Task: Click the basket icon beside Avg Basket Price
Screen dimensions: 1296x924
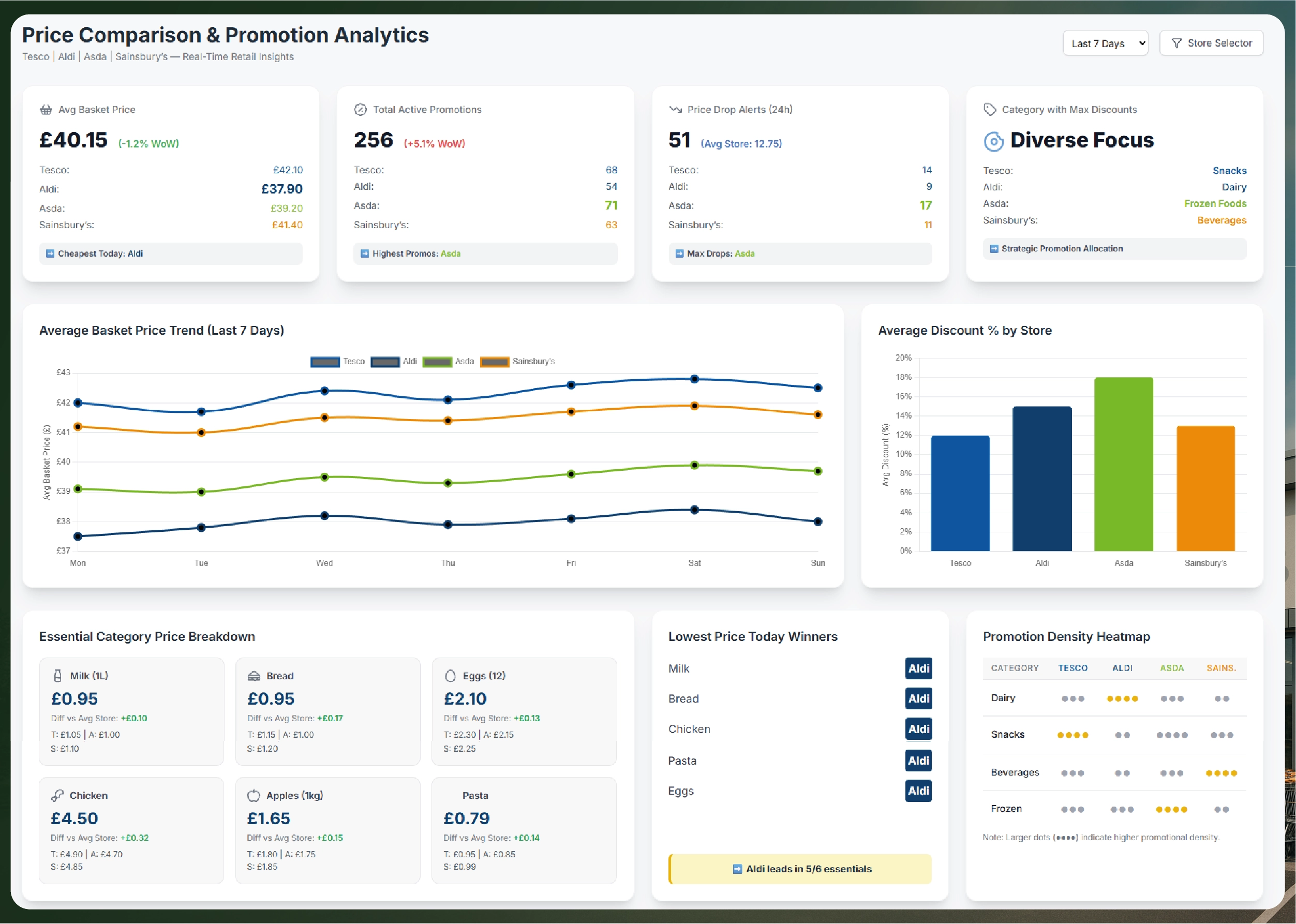Action: [x=46, y=110]
